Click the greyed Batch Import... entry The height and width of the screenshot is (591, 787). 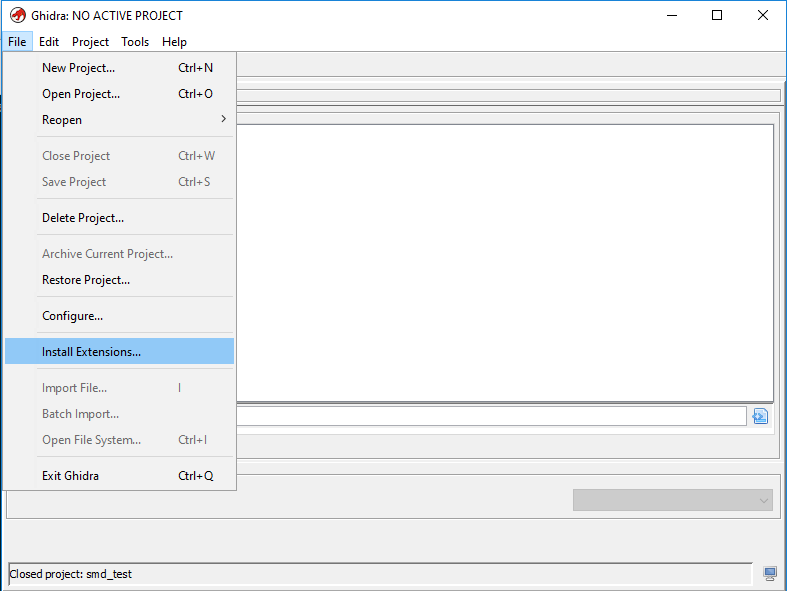(119, 414)
